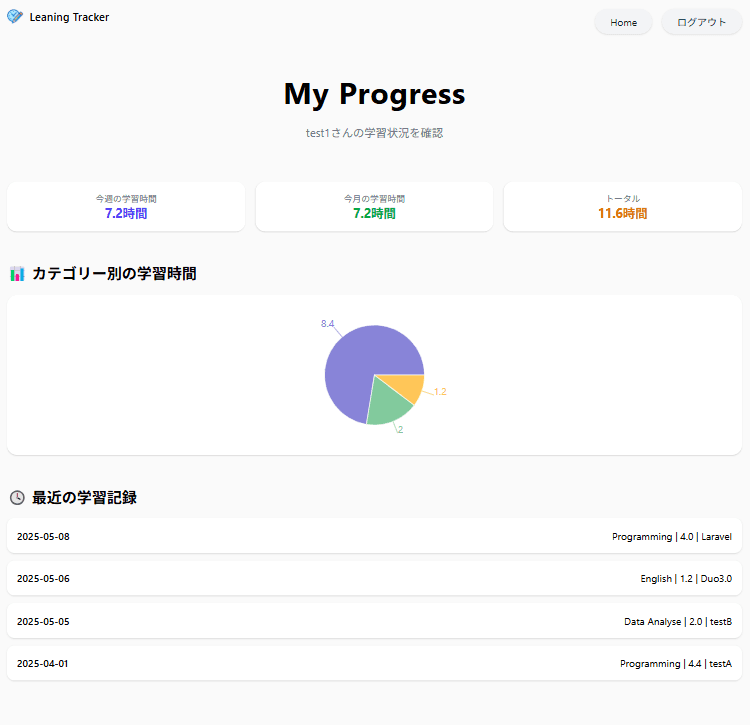Click Data Analyse | 2.0 | testB entry

pos(678,622)
